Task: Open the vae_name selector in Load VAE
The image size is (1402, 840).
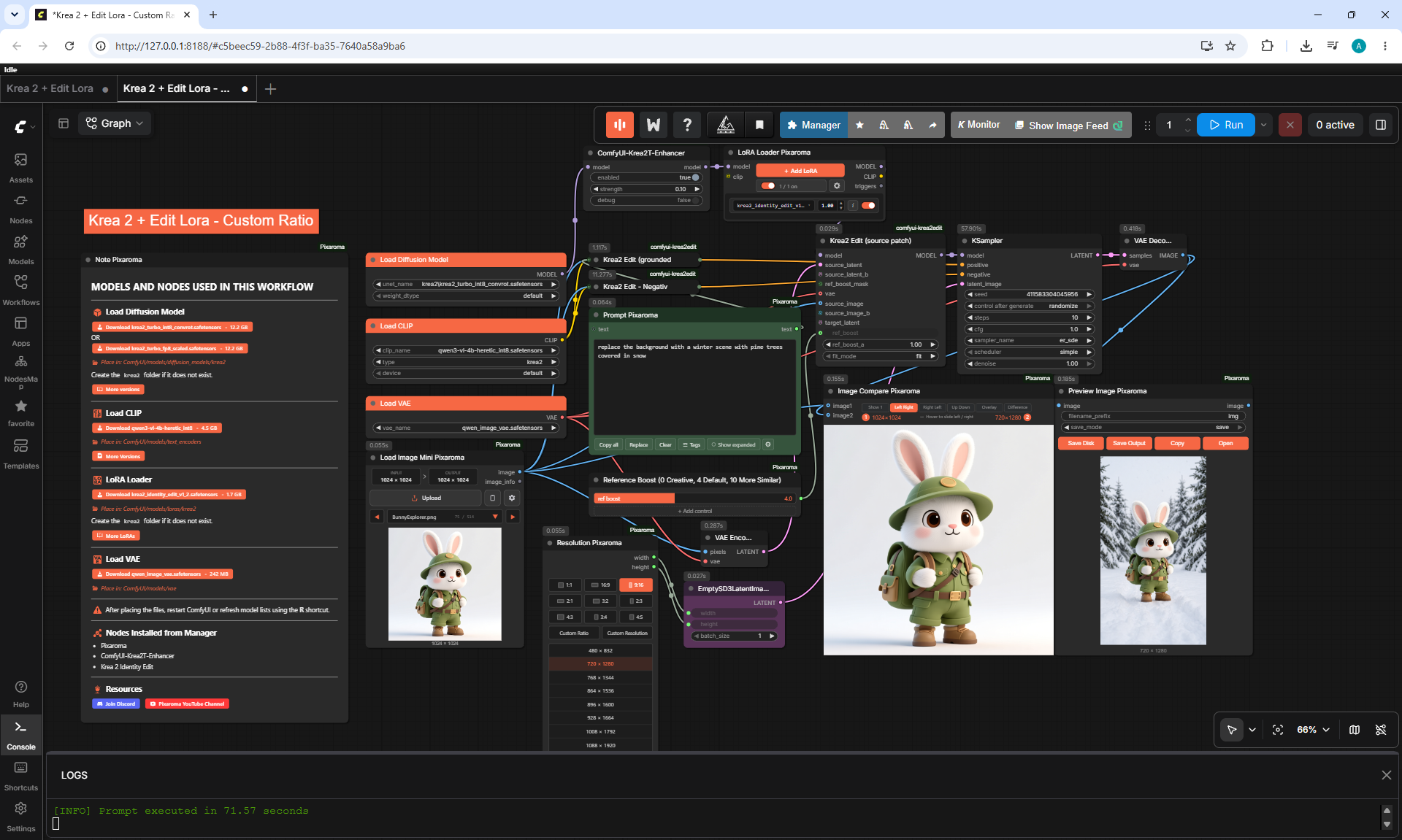Action: coord(465,428)
